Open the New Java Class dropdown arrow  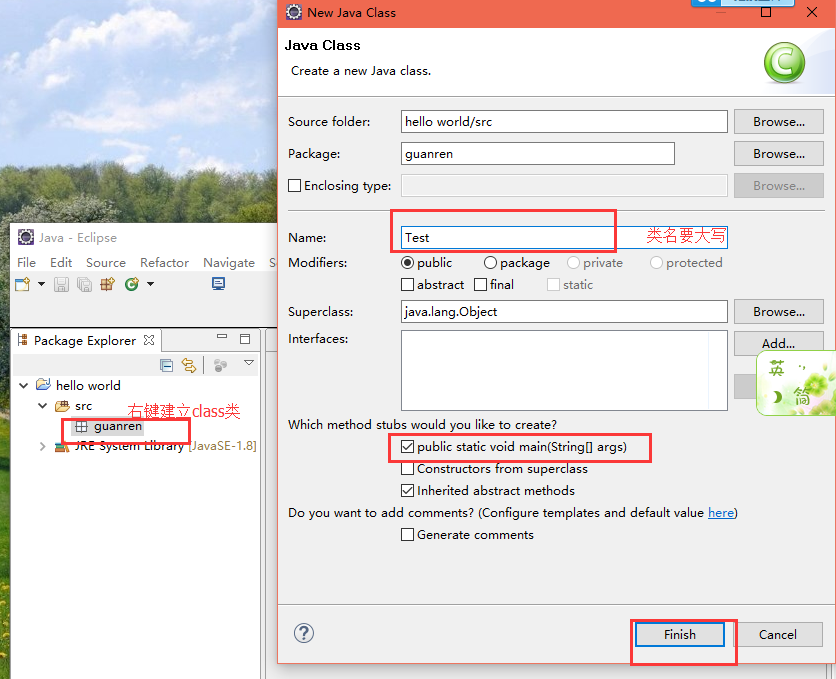(x=150, y=284)
